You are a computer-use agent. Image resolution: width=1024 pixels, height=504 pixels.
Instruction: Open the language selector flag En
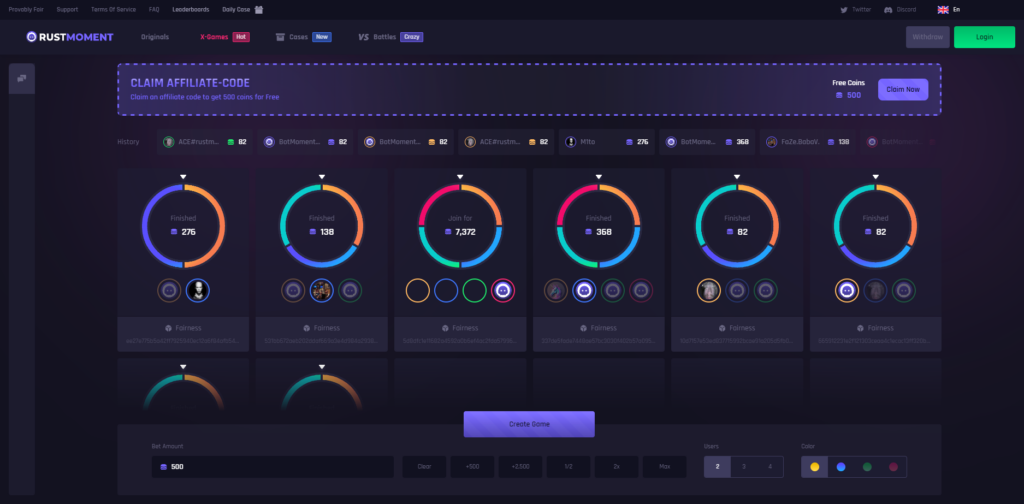[948, 10]
